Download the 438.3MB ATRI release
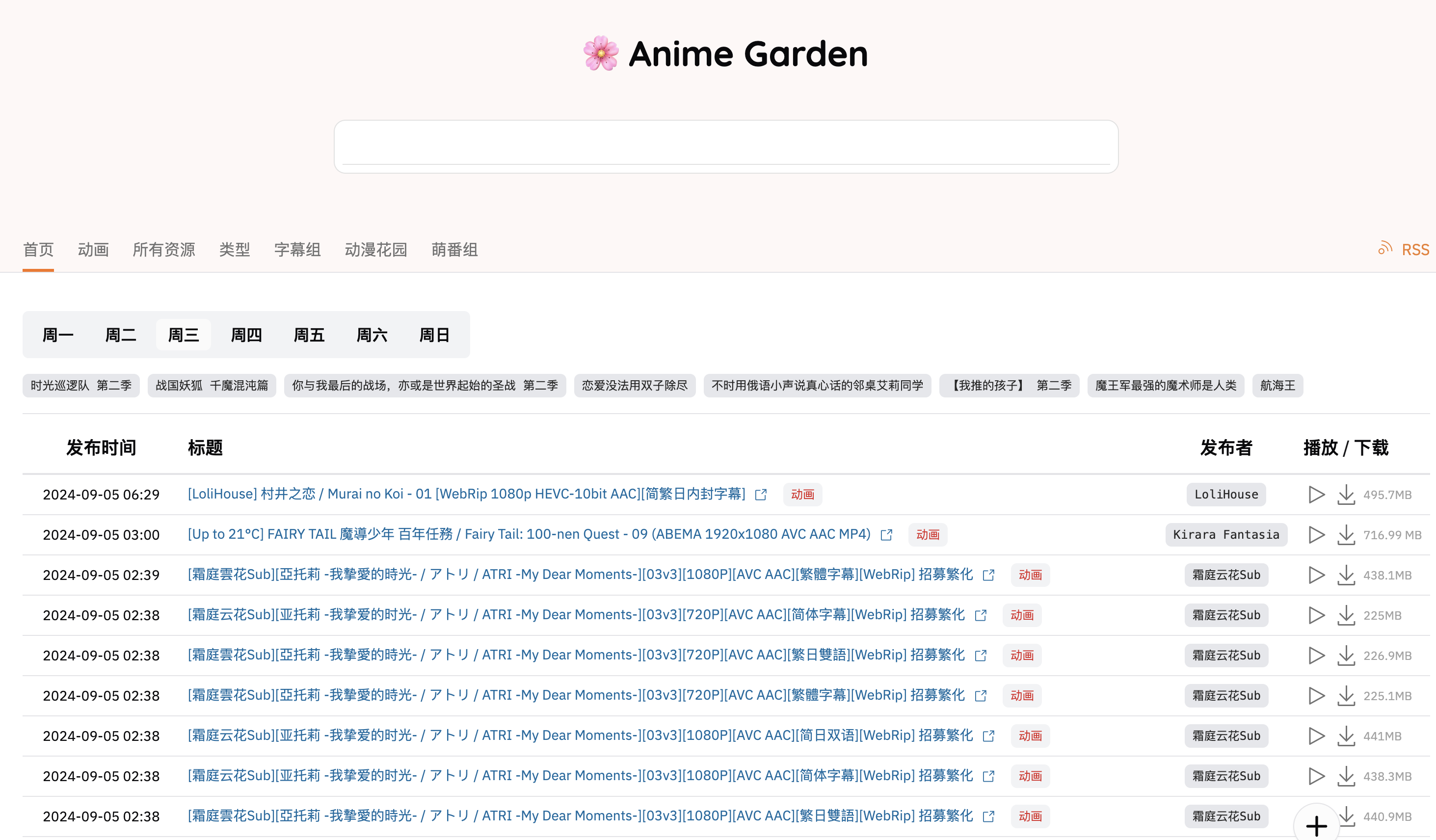This screenshot has width=1436, height=840. (1346, 776)
